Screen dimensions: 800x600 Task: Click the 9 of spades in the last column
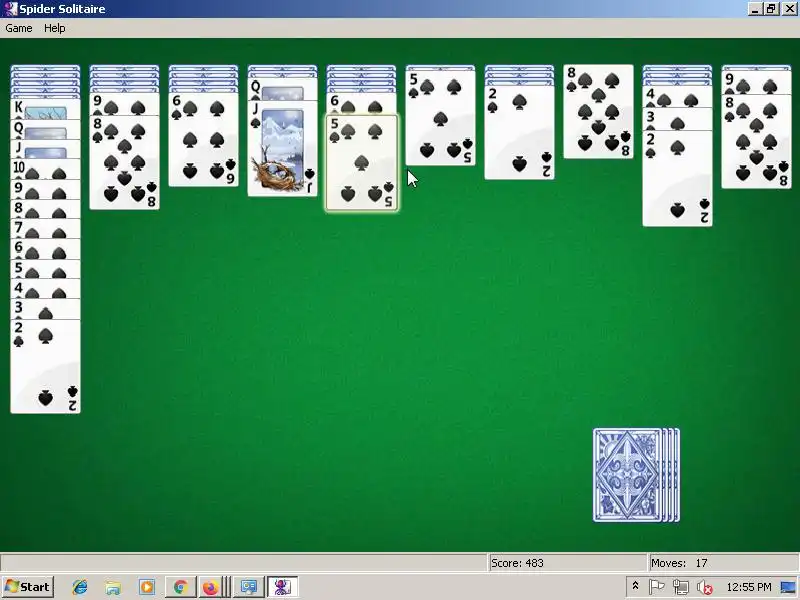point(756,82)
